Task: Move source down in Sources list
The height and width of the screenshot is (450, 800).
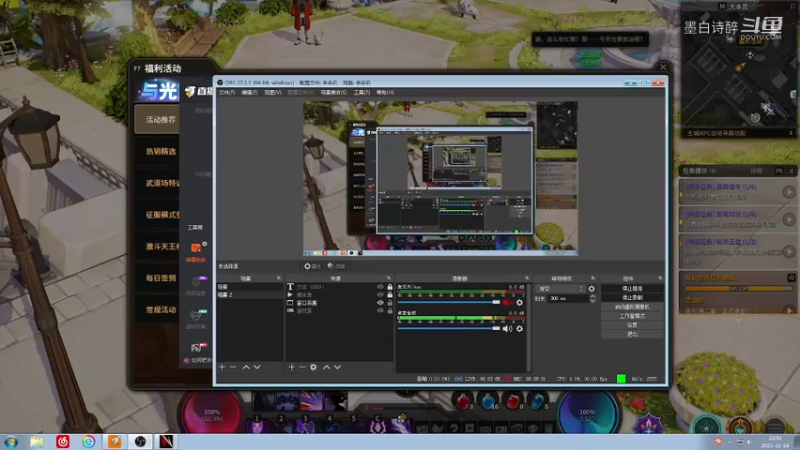Action: tap(337, 367)
